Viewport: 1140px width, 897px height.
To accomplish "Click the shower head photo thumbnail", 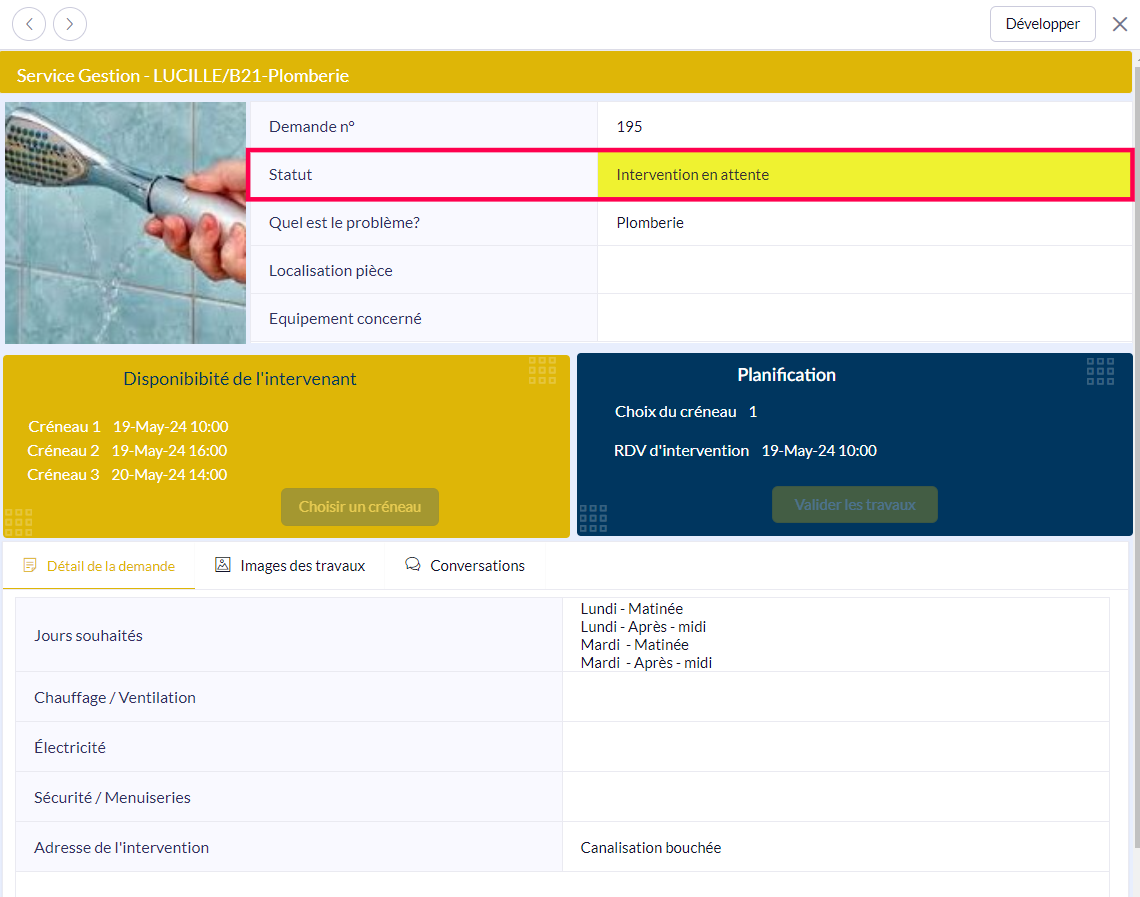I will (125, 223).
